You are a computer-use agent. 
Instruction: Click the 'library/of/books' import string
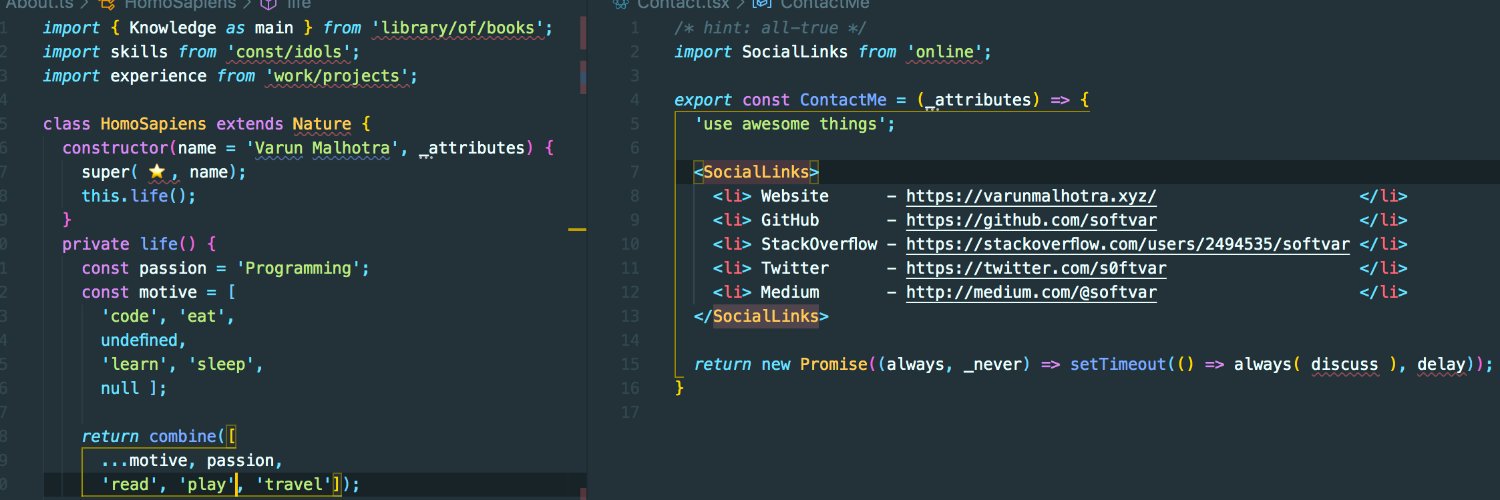(x=459, y=28)
